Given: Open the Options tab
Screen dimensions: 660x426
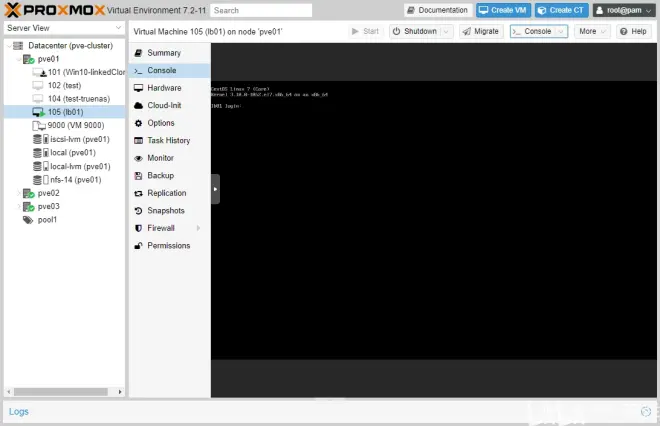Looking at the screenshot, I should [170, 123].
